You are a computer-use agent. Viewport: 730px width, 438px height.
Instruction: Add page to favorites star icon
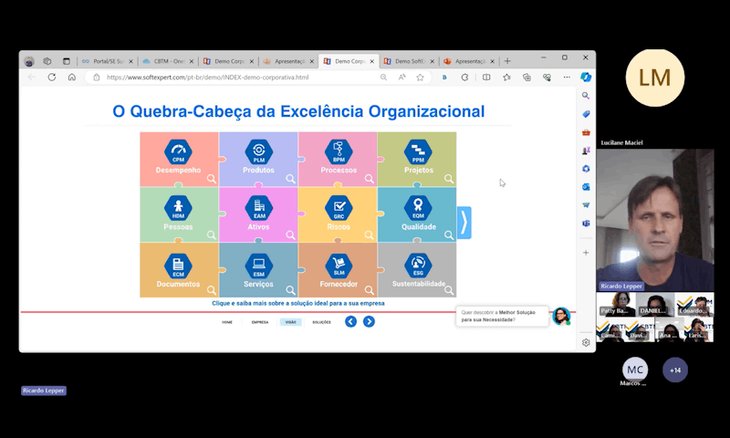click(420, 77)
